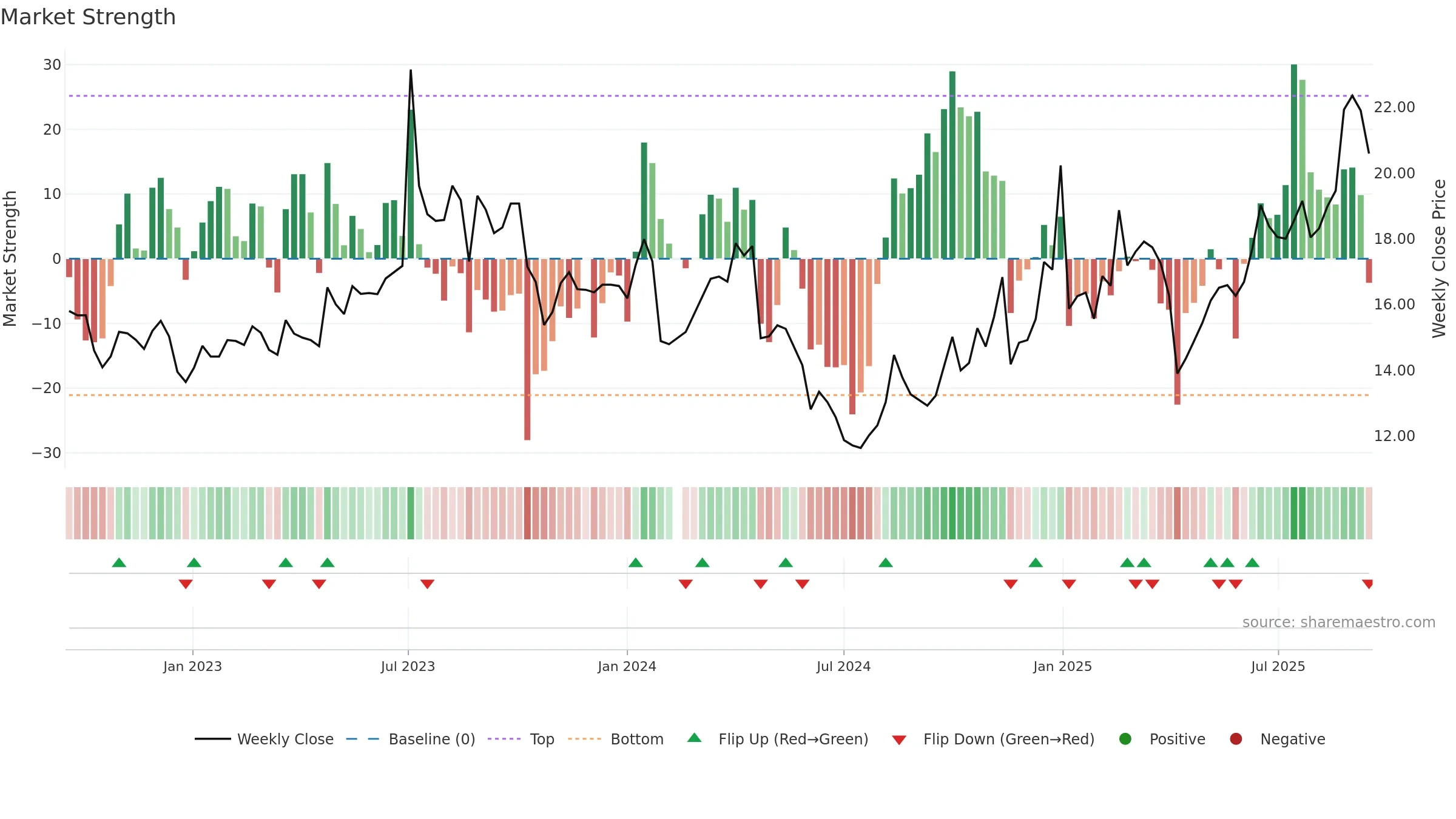Click the tallest green bar near Jul 2025
Image resolution: width=1456 pixels, height=819 pixels.
point(1294,161)
